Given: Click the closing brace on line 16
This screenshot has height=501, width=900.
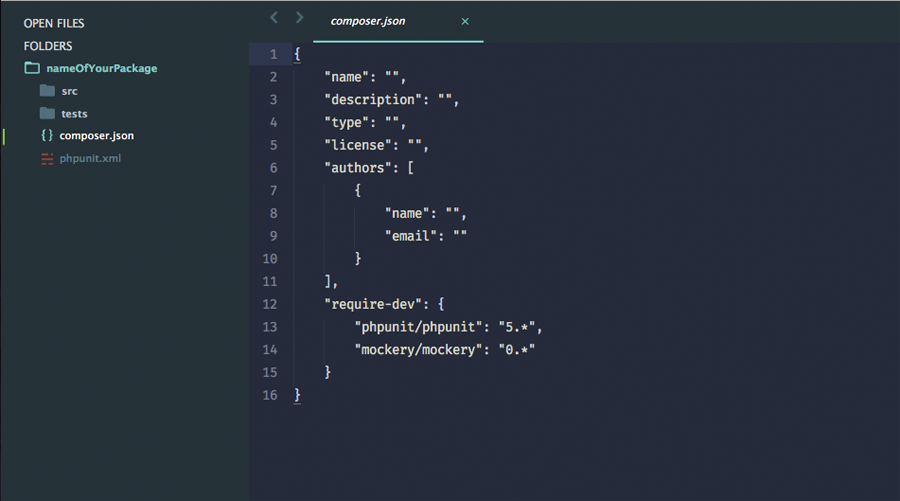Looking at the screenshot, I should pos(297,395).
